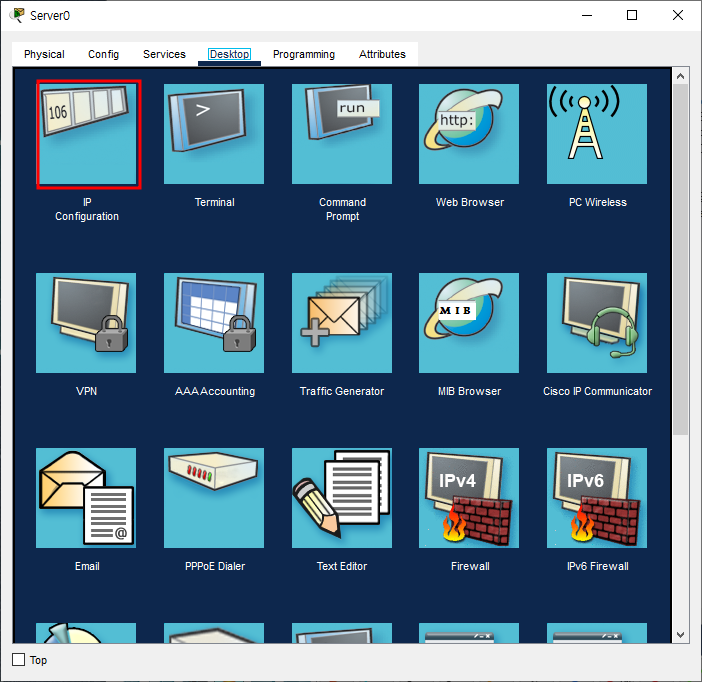Image resolution: width=702 pixels, height=682 pixels.
Task: Open the Email app icon
Action: [x=86, y=498]
